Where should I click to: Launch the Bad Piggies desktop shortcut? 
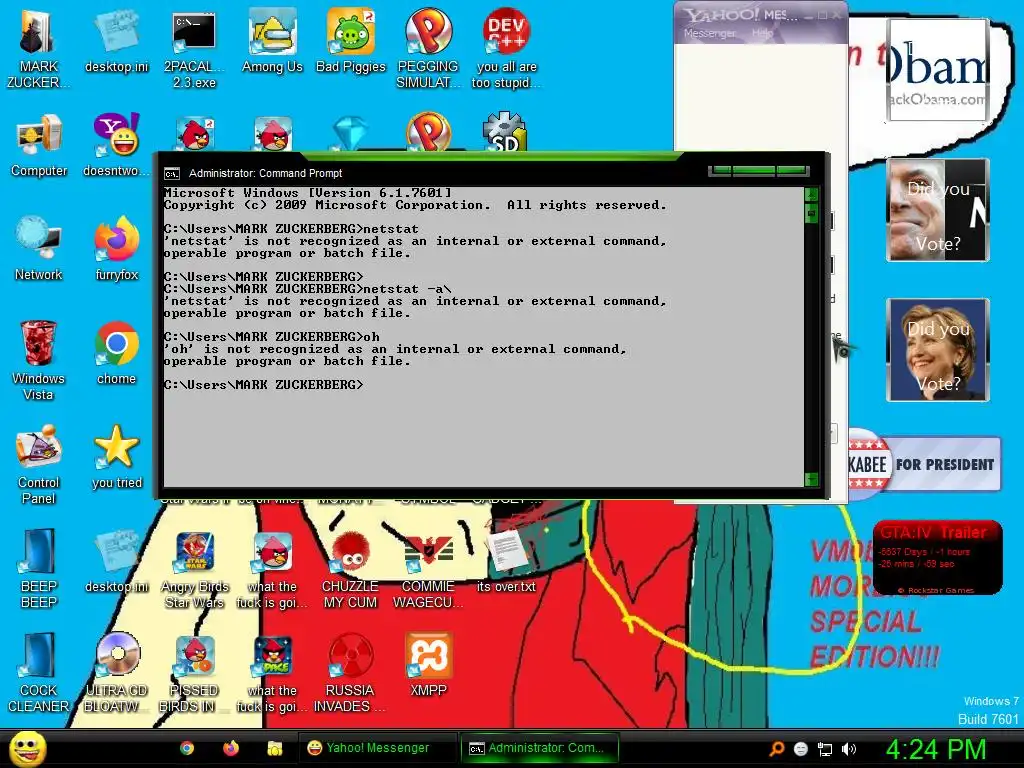point(351,41)
